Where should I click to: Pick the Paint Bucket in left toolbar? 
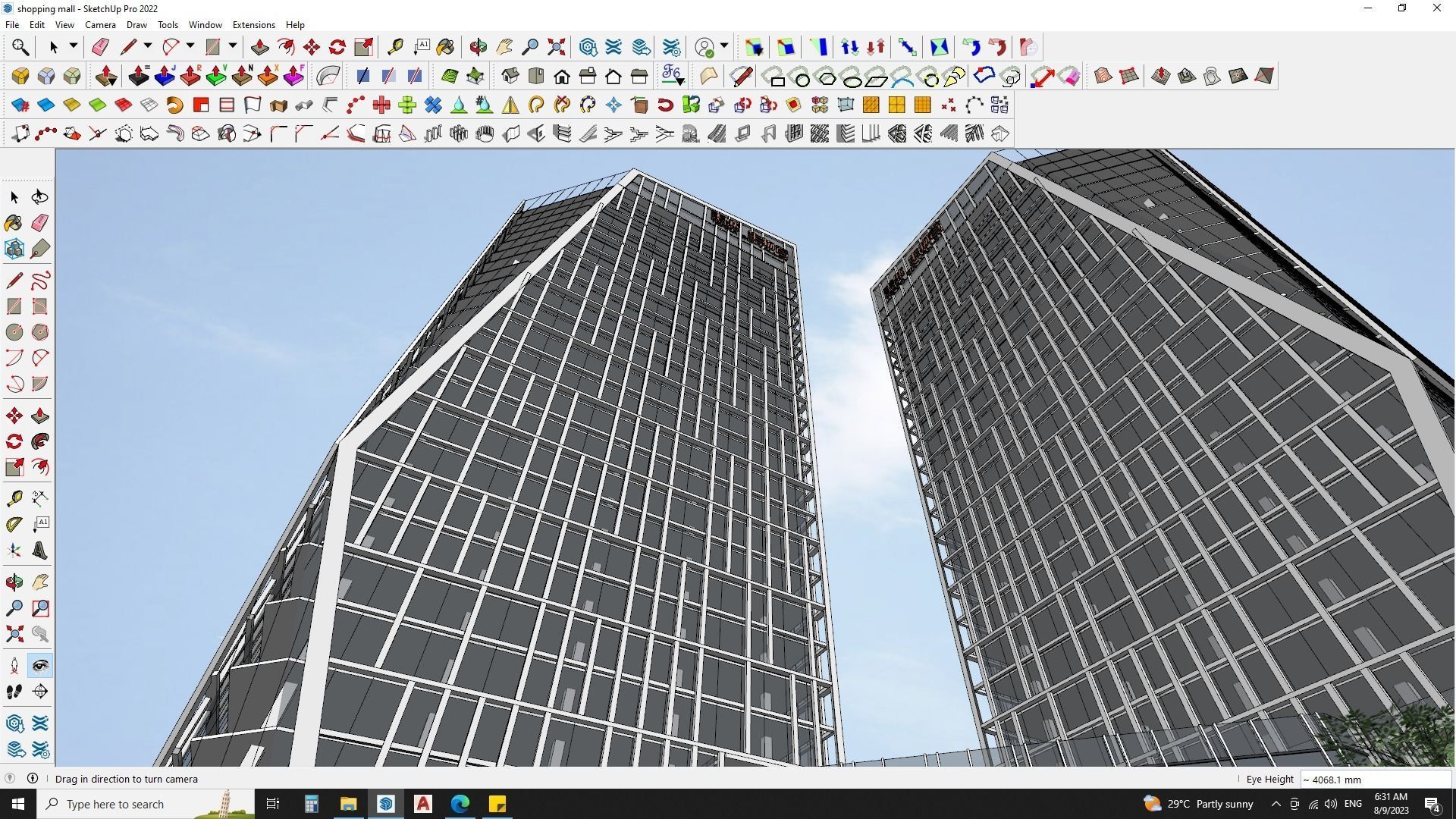click(x=14, y=222)
